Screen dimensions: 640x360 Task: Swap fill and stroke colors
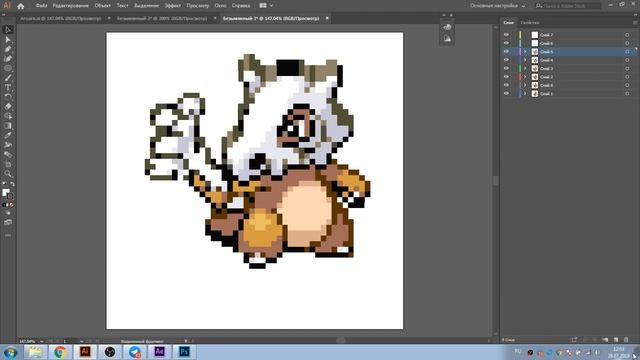[12, 184]
